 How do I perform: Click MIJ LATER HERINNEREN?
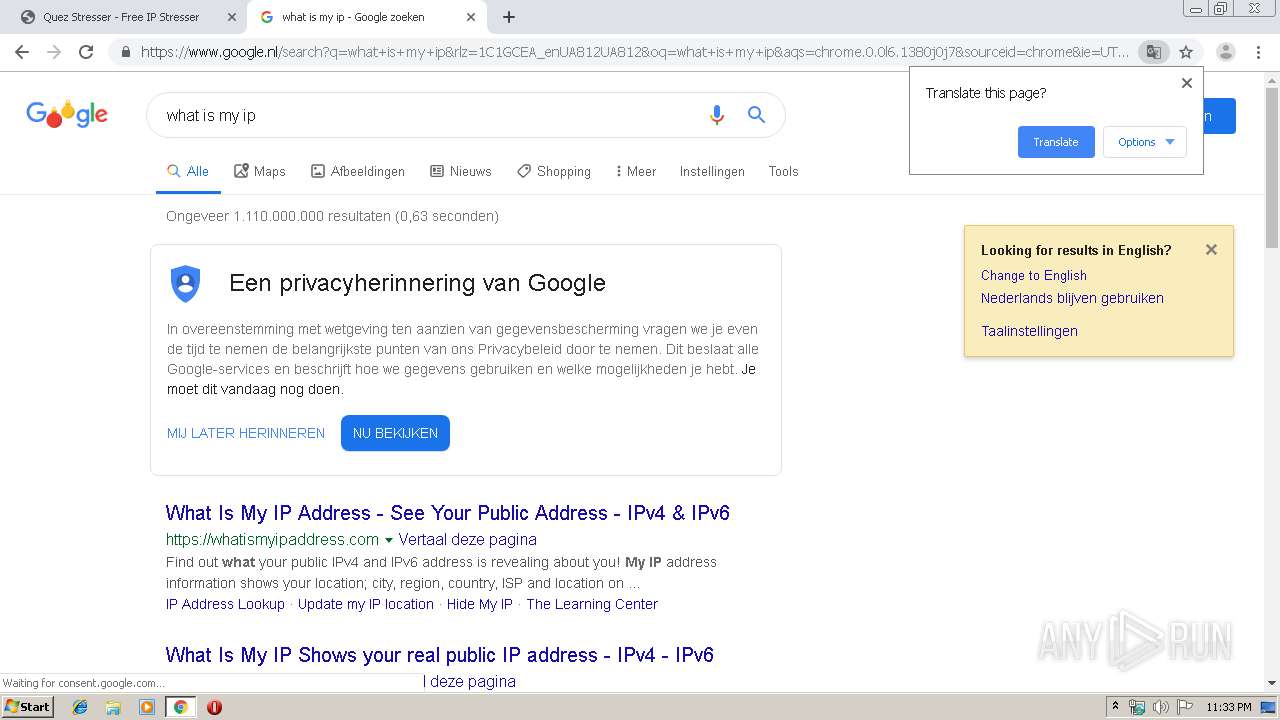pos(246,433)
